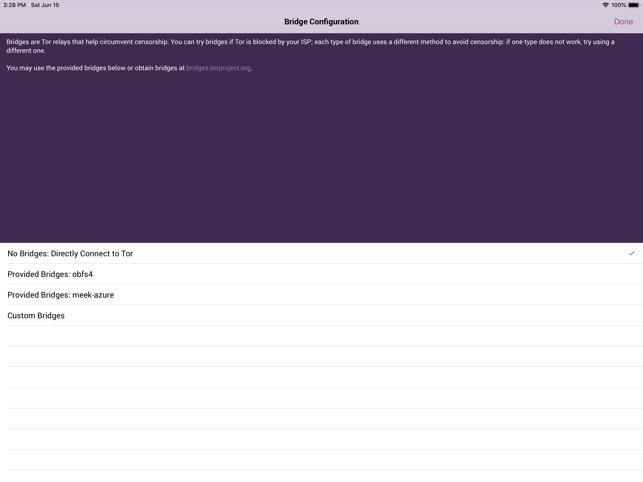Tap the Sat Jun 15 date
Screen dimensions: 643x482
pyautogui.click(x=45, y=5)
